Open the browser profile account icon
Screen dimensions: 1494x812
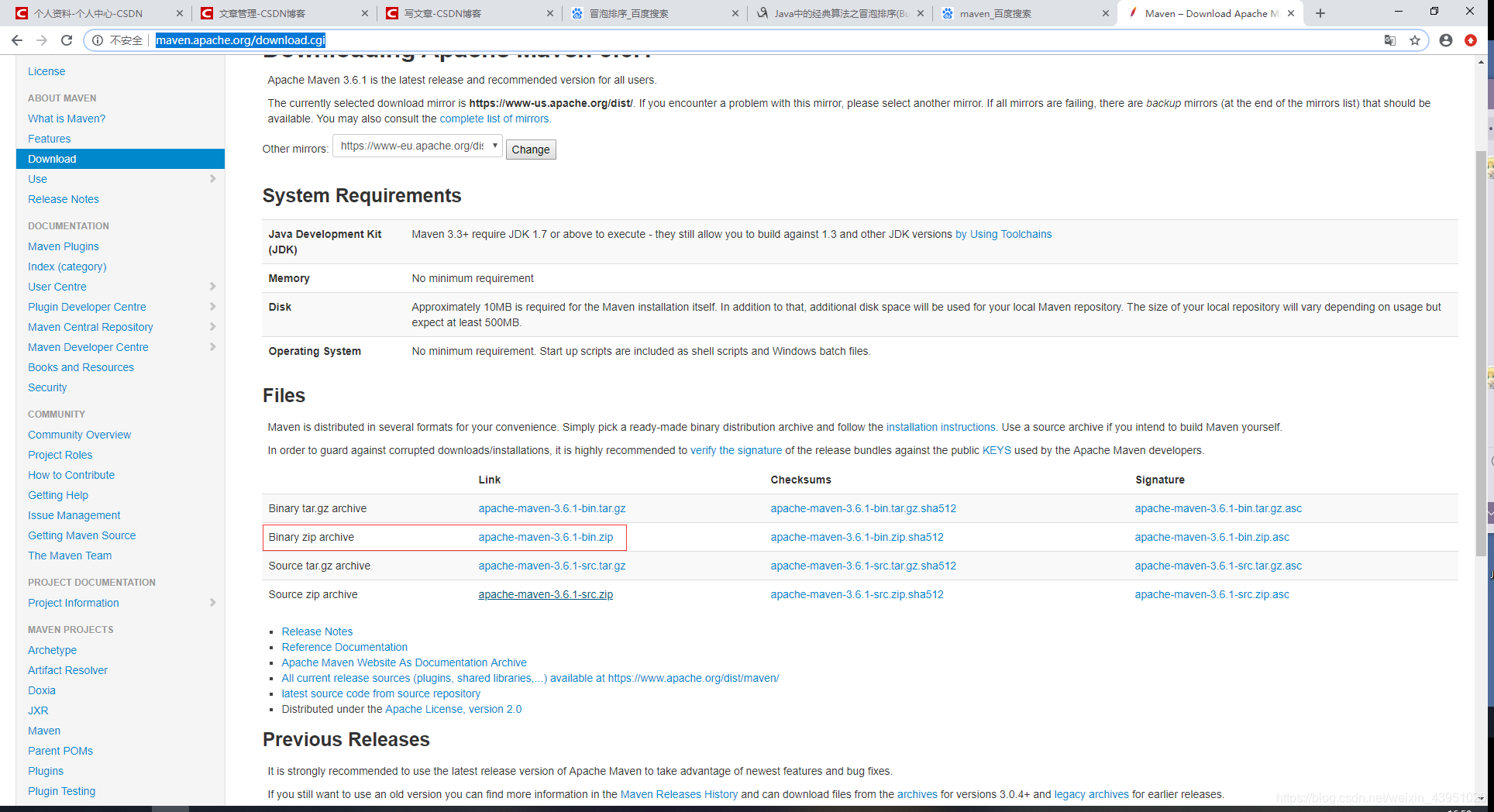(x=1446, y=40)
